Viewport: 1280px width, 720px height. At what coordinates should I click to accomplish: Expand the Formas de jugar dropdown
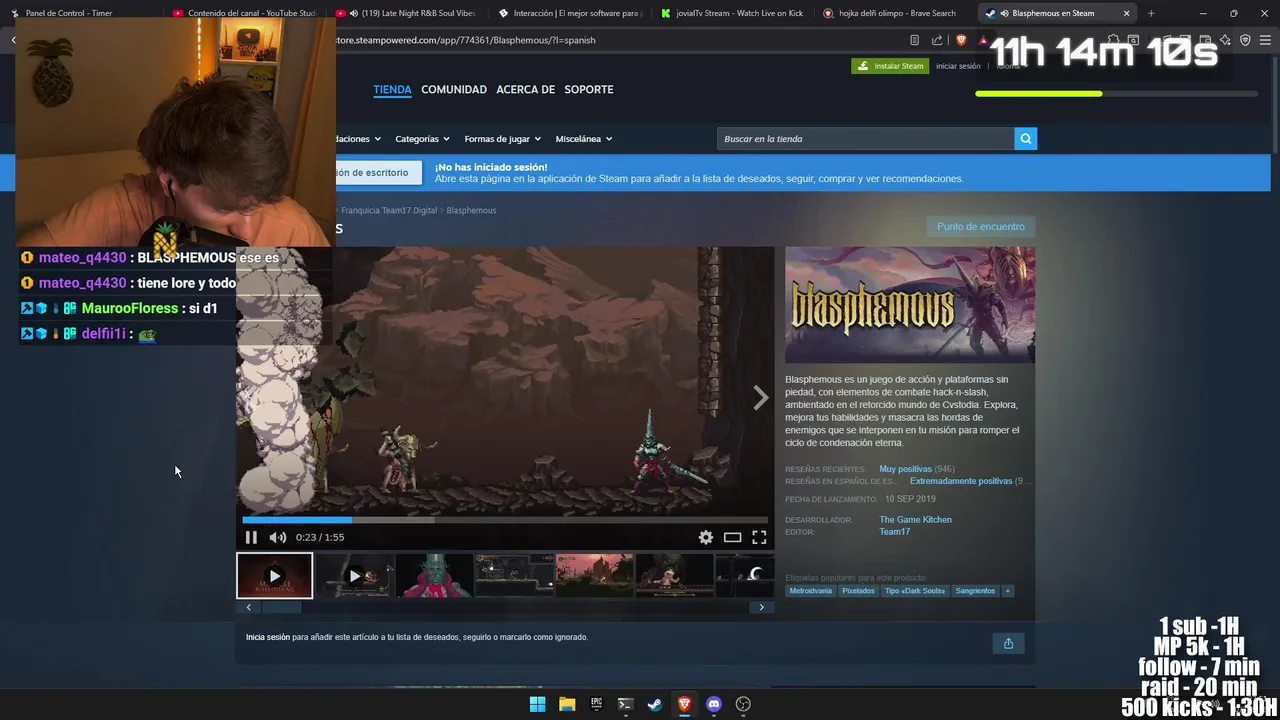[x=502, y=139]
